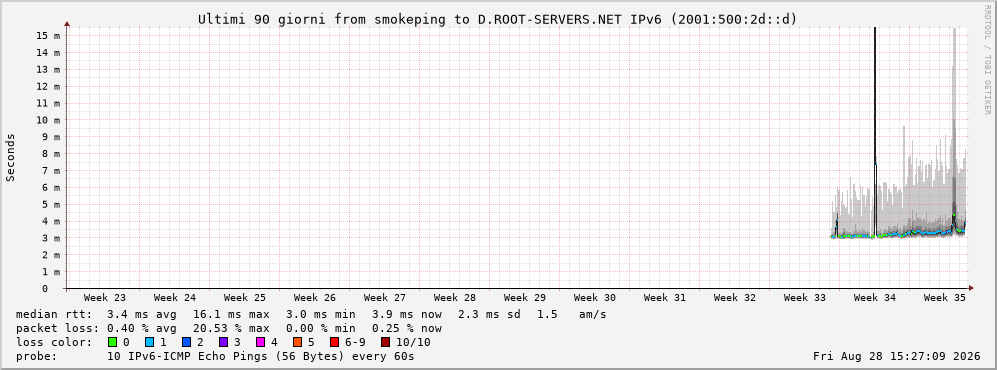
Task: Click the blue loss color 2 swatch
Action: pyautogui.click(x=186, y=342)
